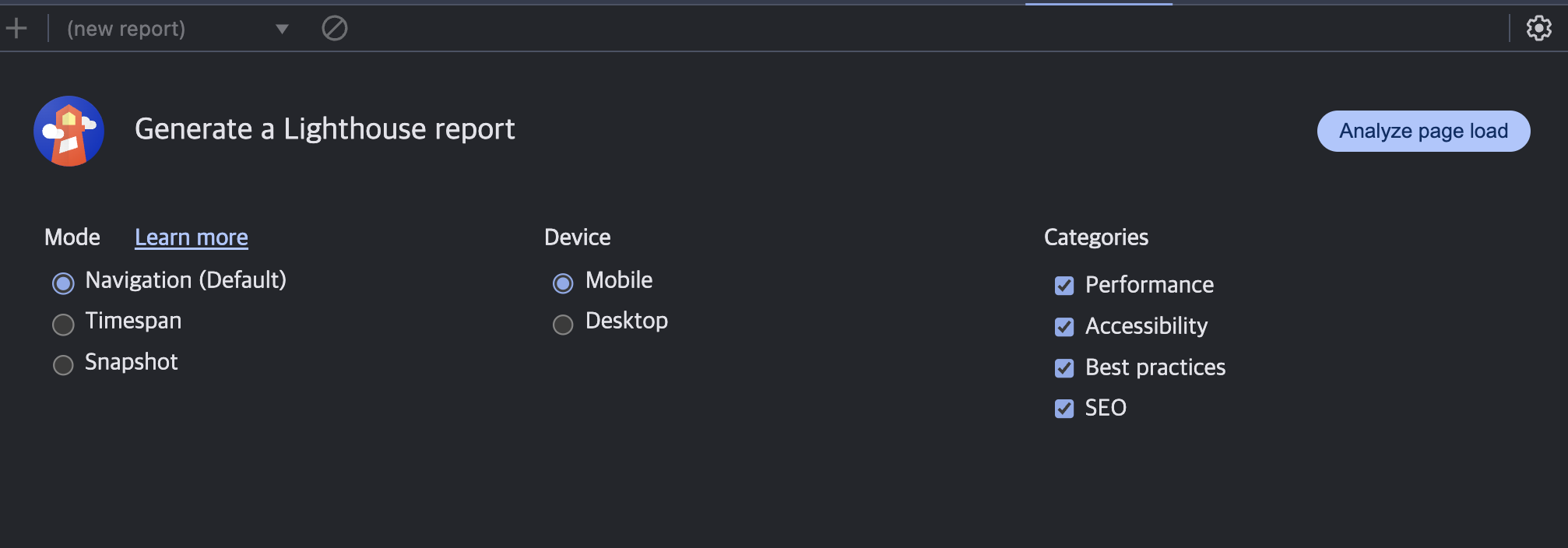Uncheck the Performance category
The height and width of the screenshot is (548, 1568).
click(1064, 286)
